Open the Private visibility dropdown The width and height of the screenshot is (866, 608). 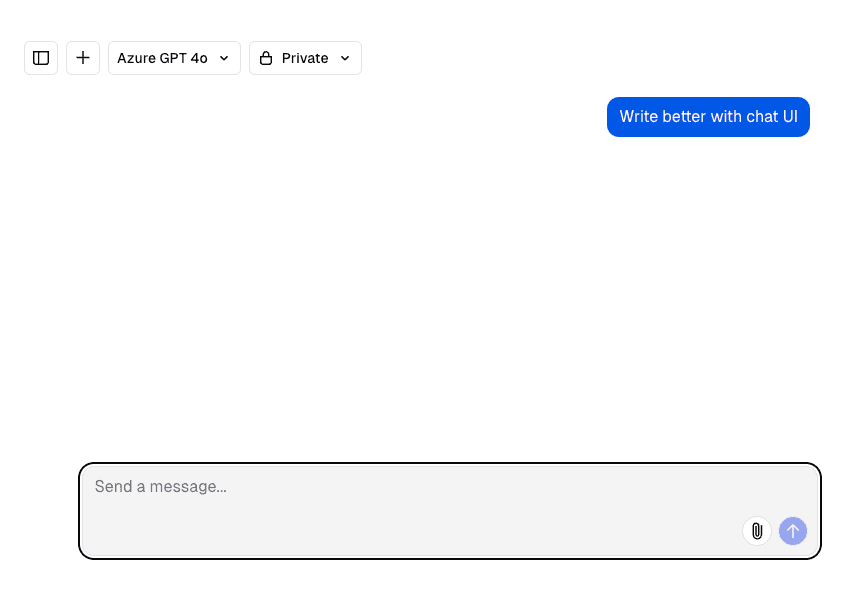coord(305,58)
